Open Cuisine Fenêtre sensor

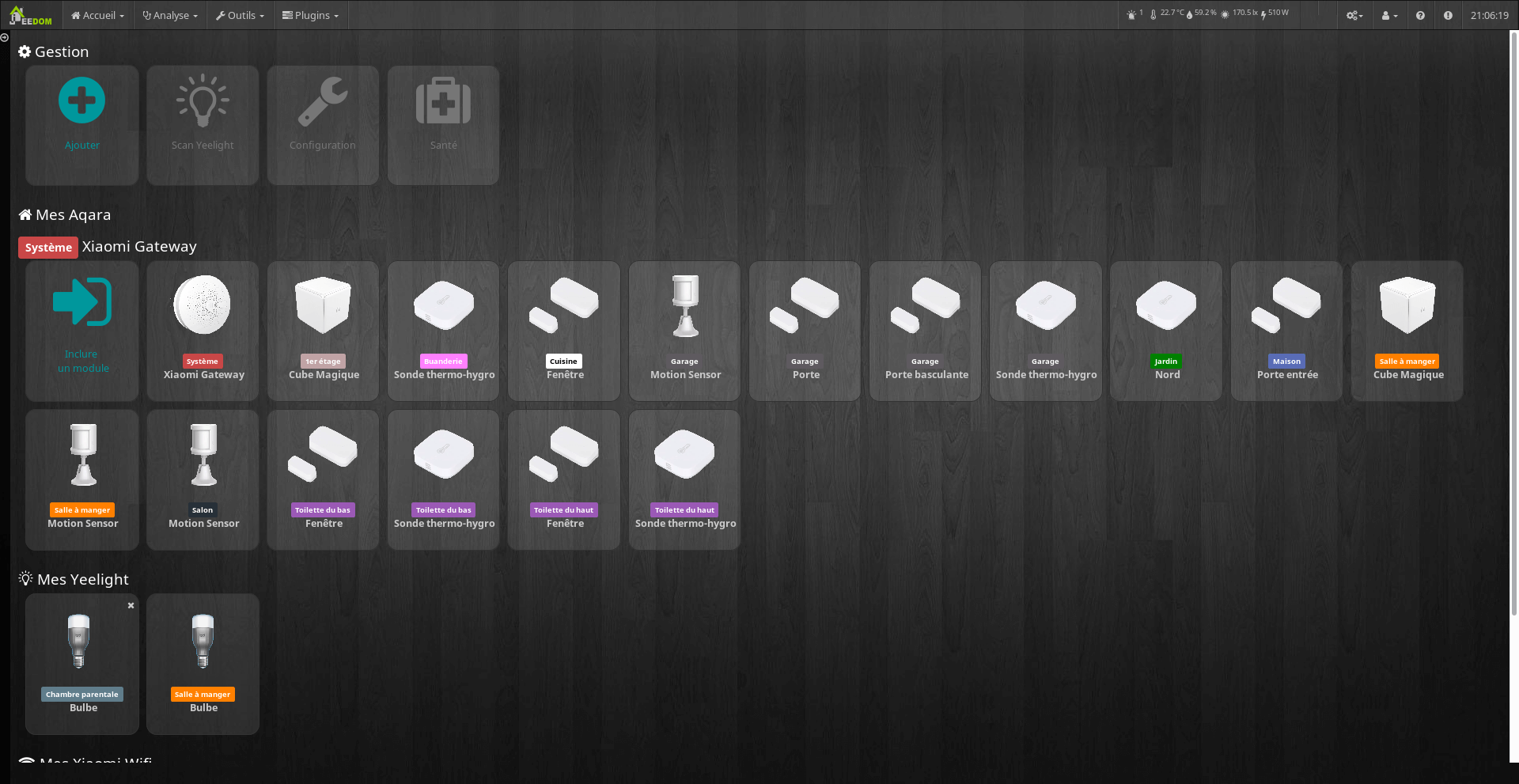point(564,331)
